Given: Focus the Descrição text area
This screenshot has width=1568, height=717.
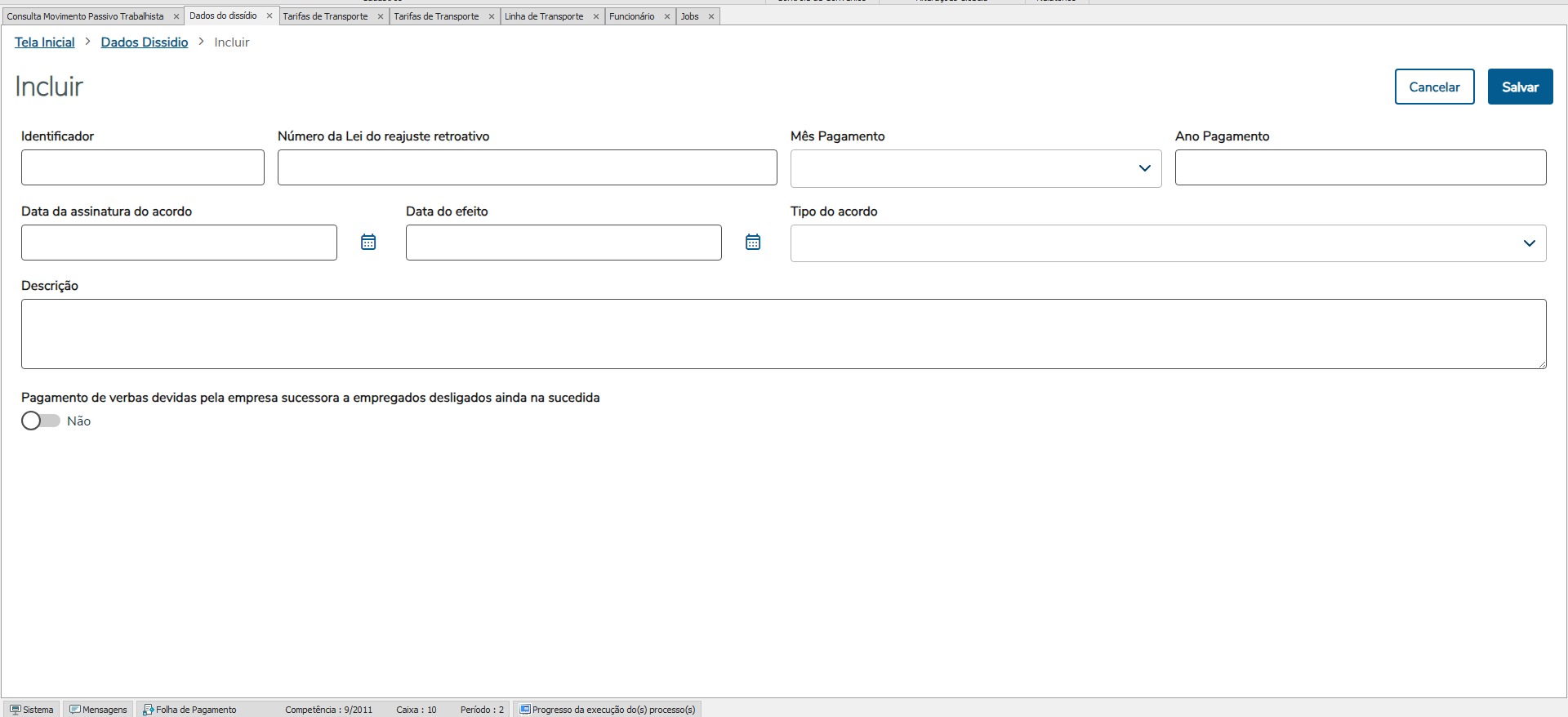Looking at the screenshot, I should (x=783, y=333).
